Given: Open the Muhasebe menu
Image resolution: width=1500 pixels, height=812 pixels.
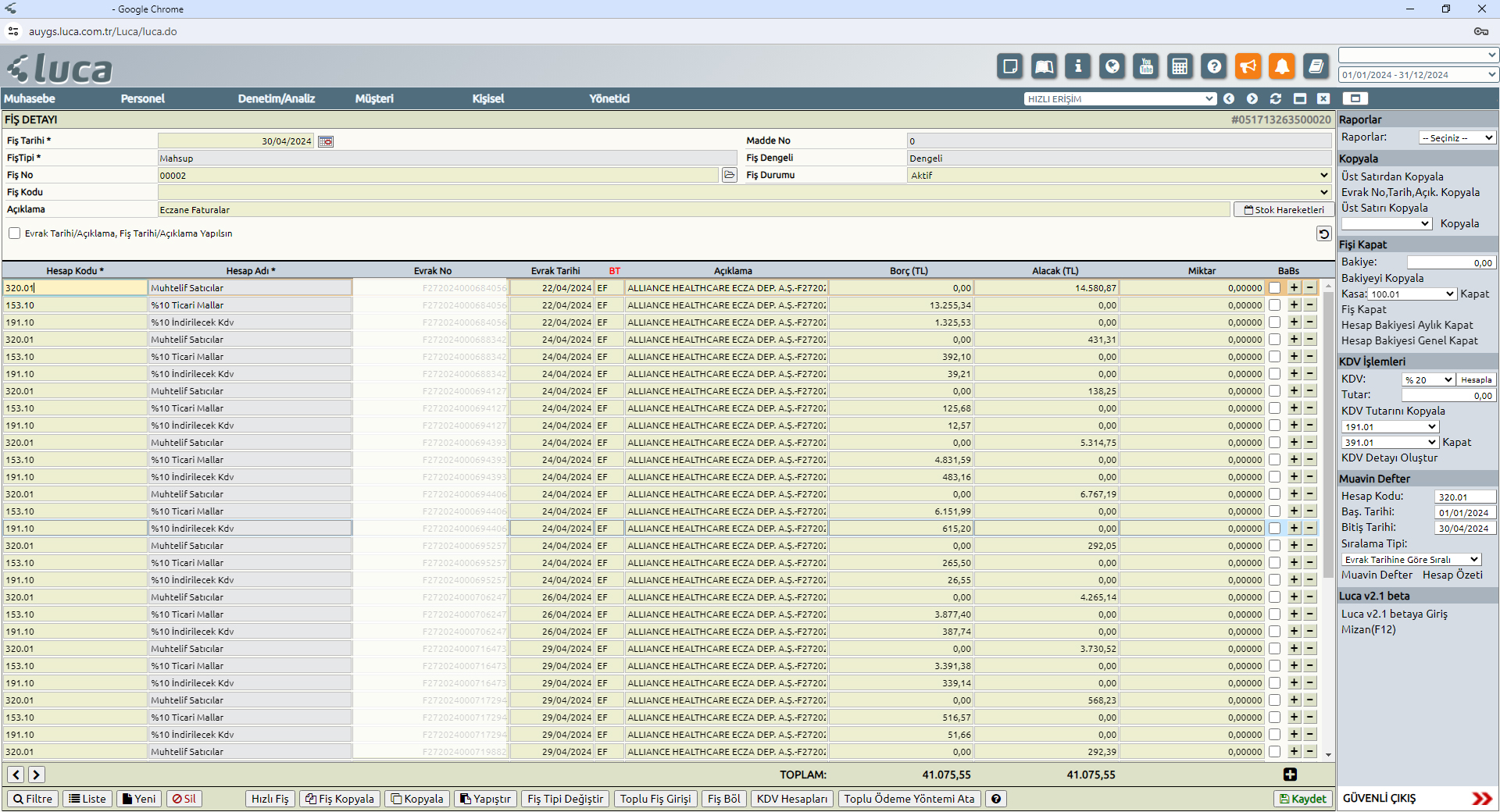Looking at the screenshot, I should pyautogui.click(x=30, y=98).
